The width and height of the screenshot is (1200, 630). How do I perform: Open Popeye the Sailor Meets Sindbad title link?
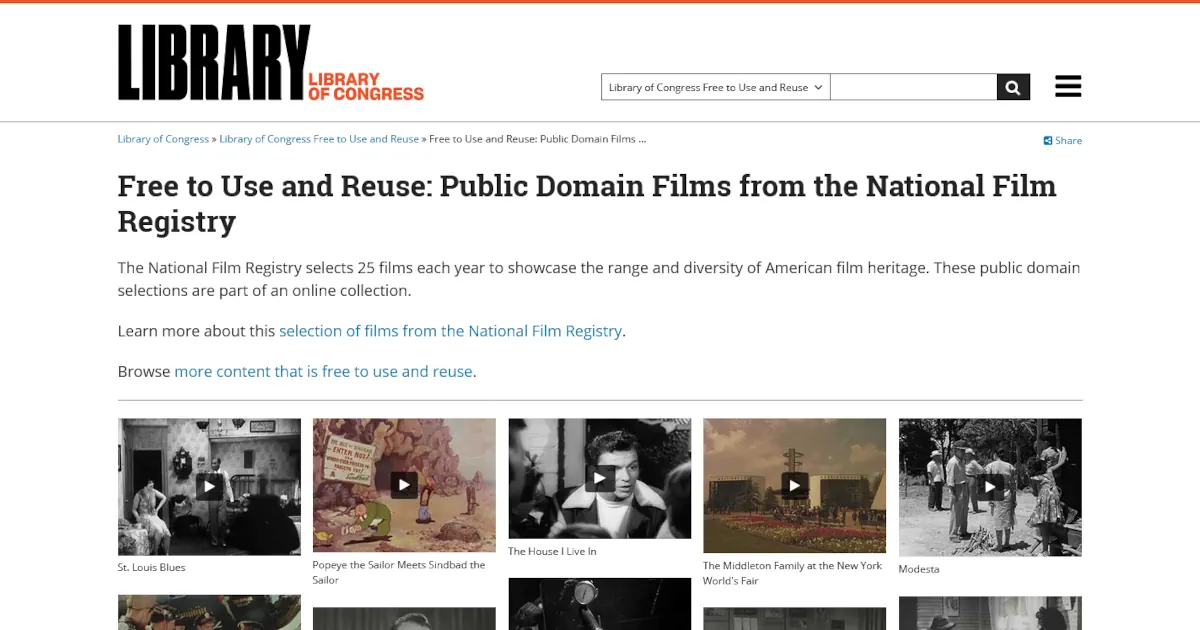click(399, 572)
